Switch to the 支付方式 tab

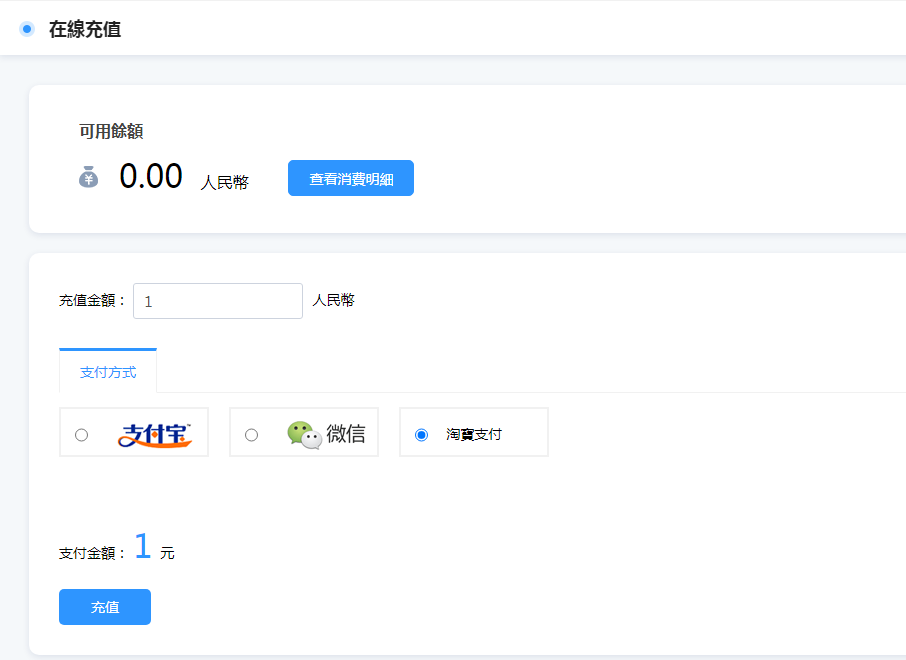click(108, 372)
